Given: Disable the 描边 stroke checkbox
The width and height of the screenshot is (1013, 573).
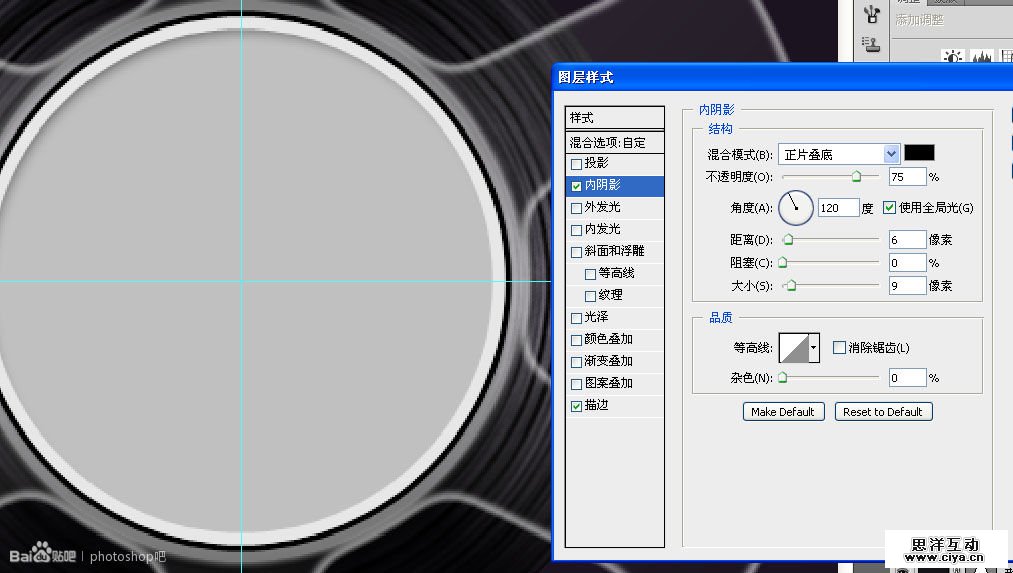Looking at the screenshot, I should tap(576, 406).
